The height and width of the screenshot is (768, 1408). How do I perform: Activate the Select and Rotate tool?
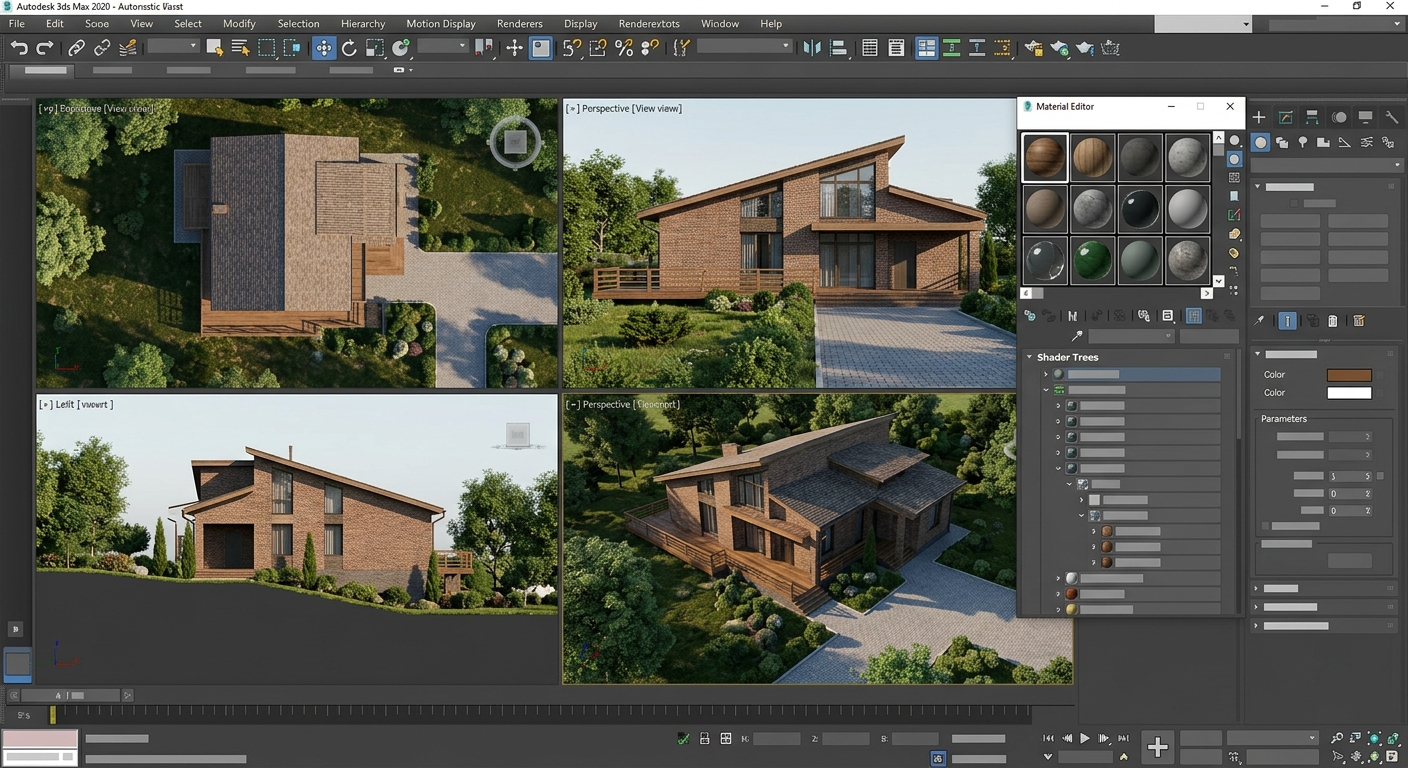(x=350, y=47)
